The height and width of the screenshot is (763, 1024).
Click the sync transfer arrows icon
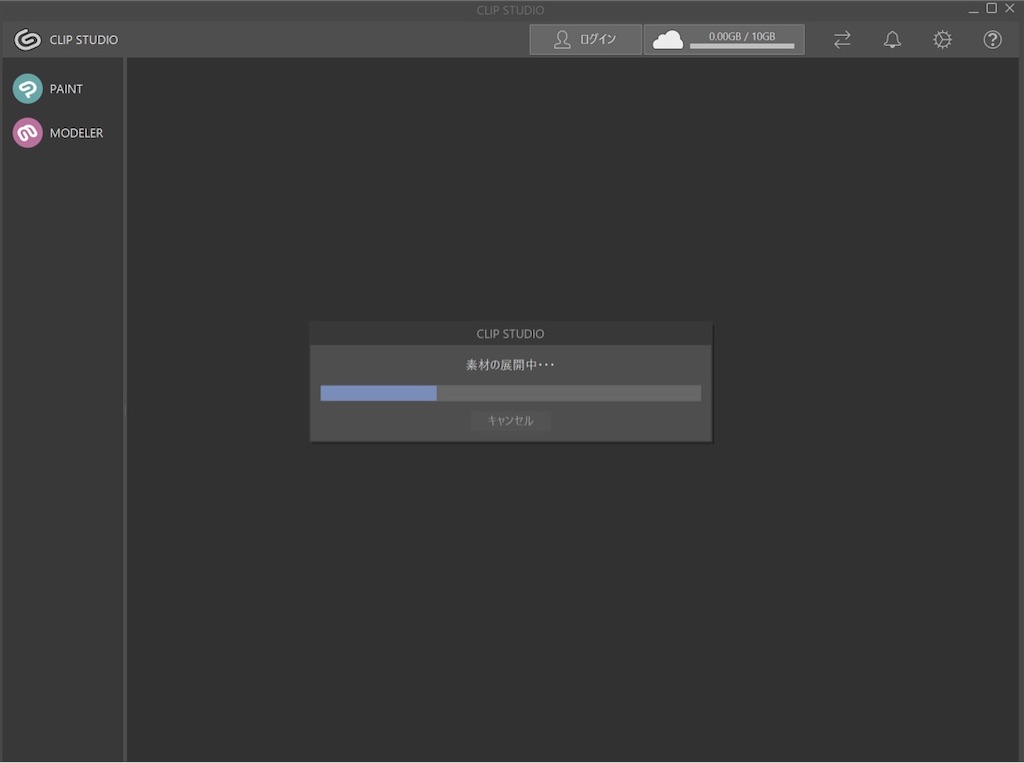pyautogui.click(x=842, y=39)
